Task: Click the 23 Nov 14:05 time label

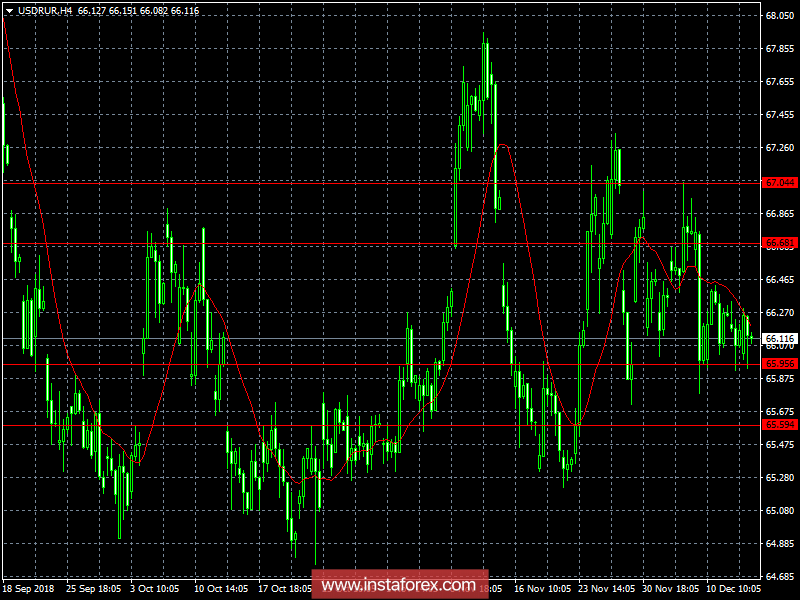Action: [607, 590]
